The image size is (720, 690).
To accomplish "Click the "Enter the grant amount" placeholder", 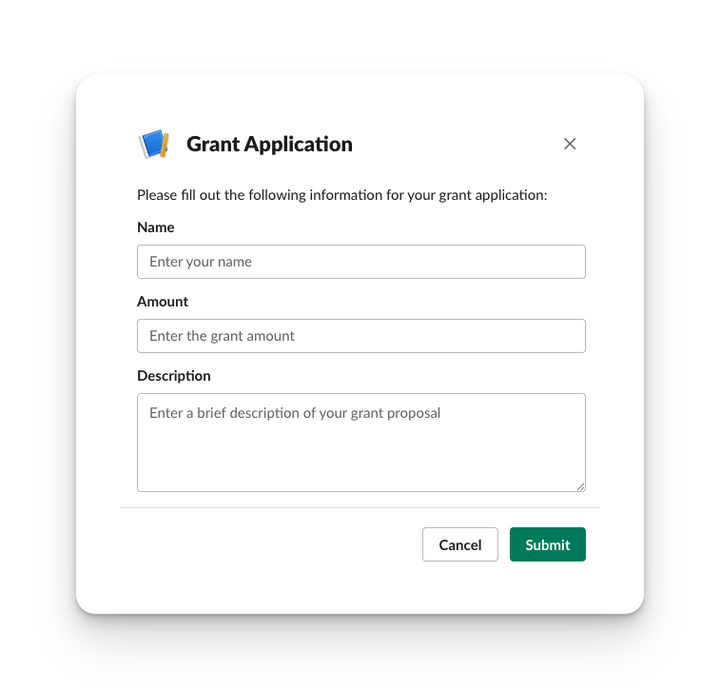I will click(x=222, y=336).
